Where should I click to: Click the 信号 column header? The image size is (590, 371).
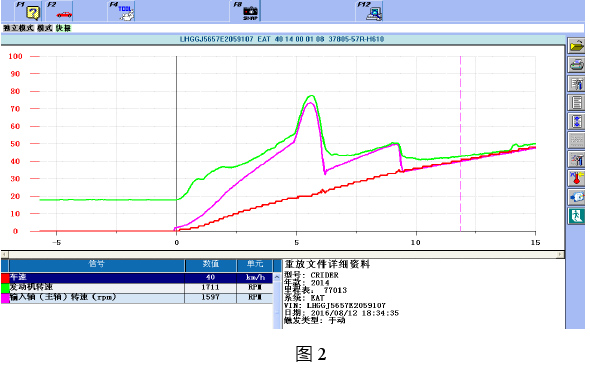(x=97, y=265)
